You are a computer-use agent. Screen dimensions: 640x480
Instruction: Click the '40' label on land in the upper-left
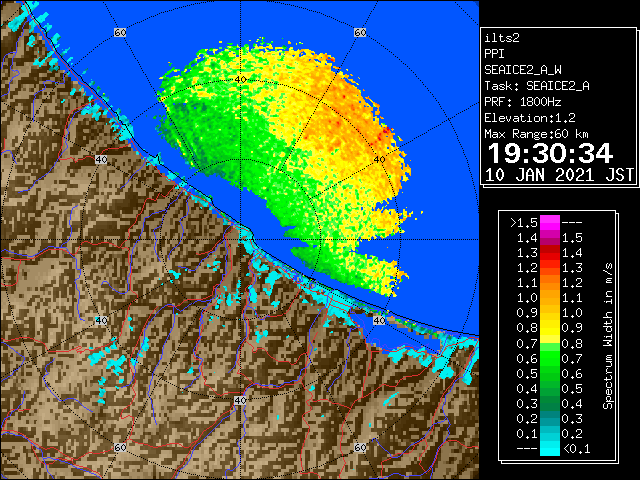pyautogui.click(x=101, y=160)
